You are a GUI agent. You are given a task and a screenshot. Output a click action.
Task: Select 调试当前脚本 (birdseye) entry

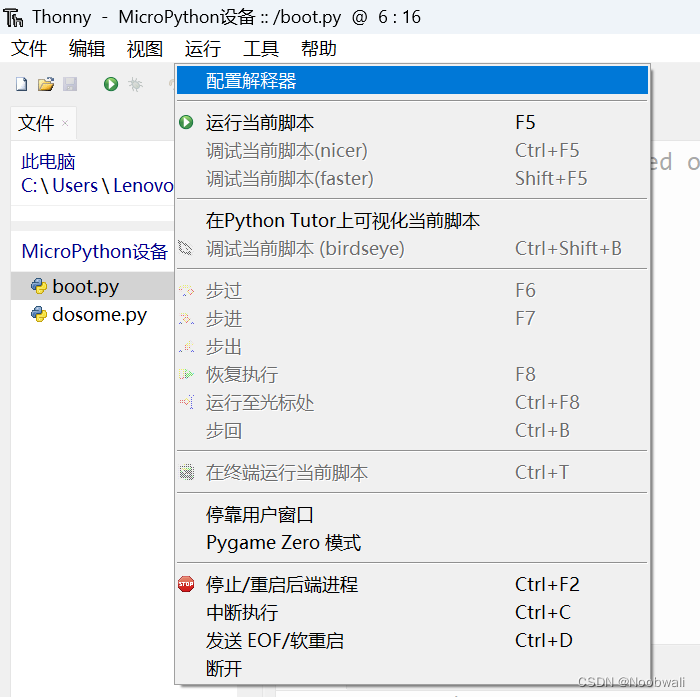(x=412, y=249)
